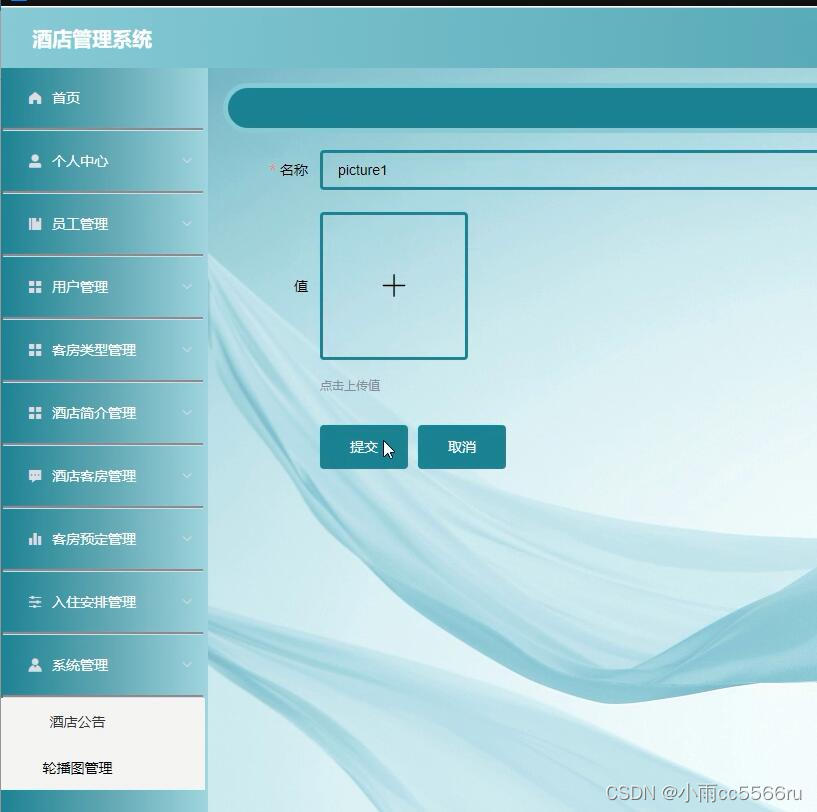Image resolution: width=817 pixels, height=812 pixels.
Task: Expand the 入住安排管理 chevron
Action: tap(187, 601)
